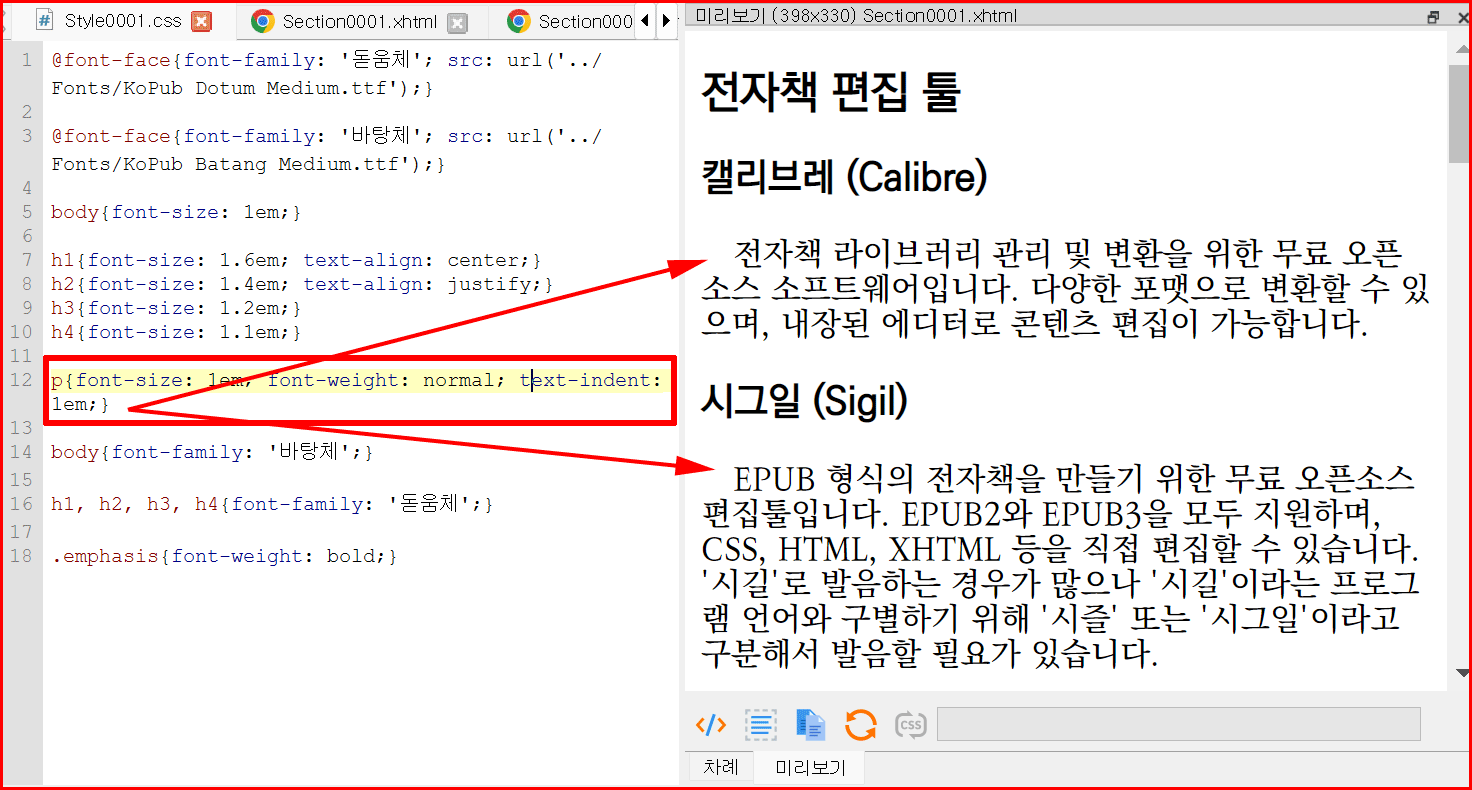Open the 차례 tab at the bottom
This screenshot has width=1472, height=790.
(x=720, y=767)
